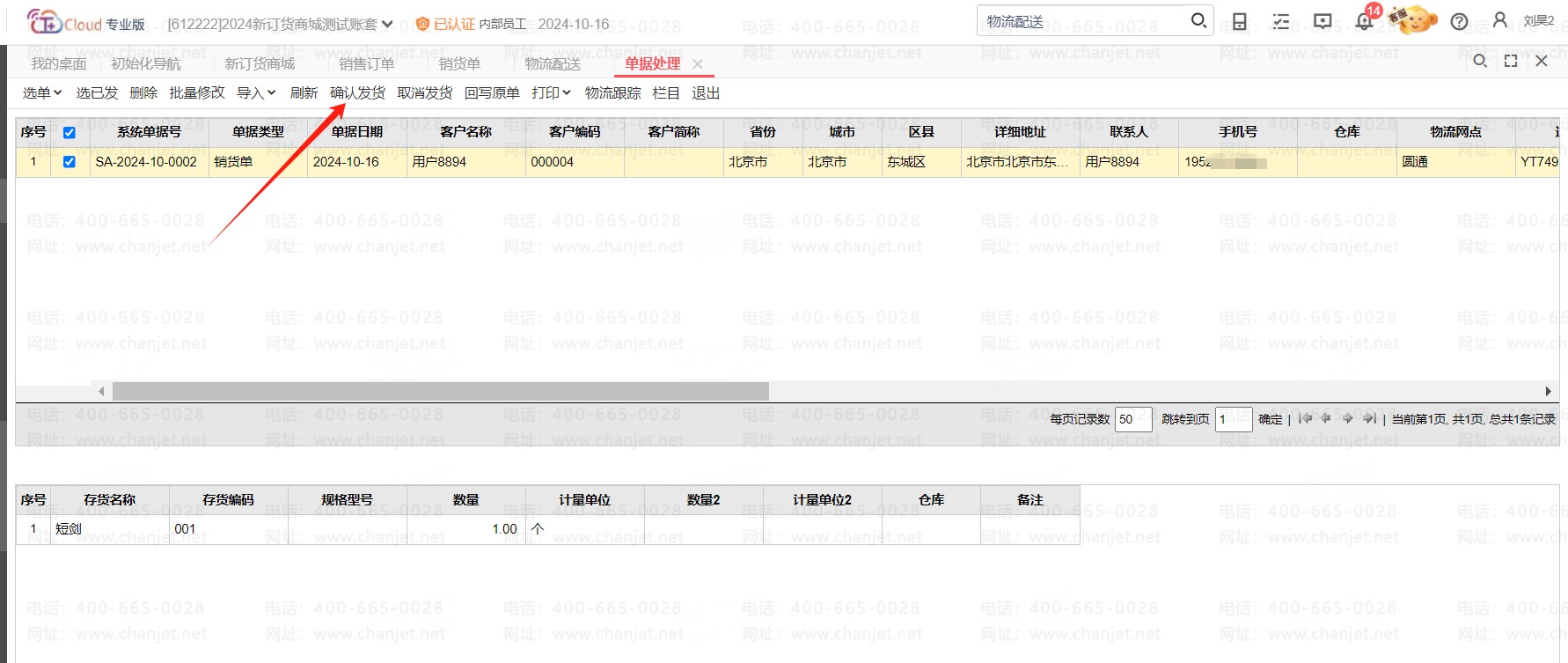
Task: Open the message board icon in the header
Action: coord(1323,22)
